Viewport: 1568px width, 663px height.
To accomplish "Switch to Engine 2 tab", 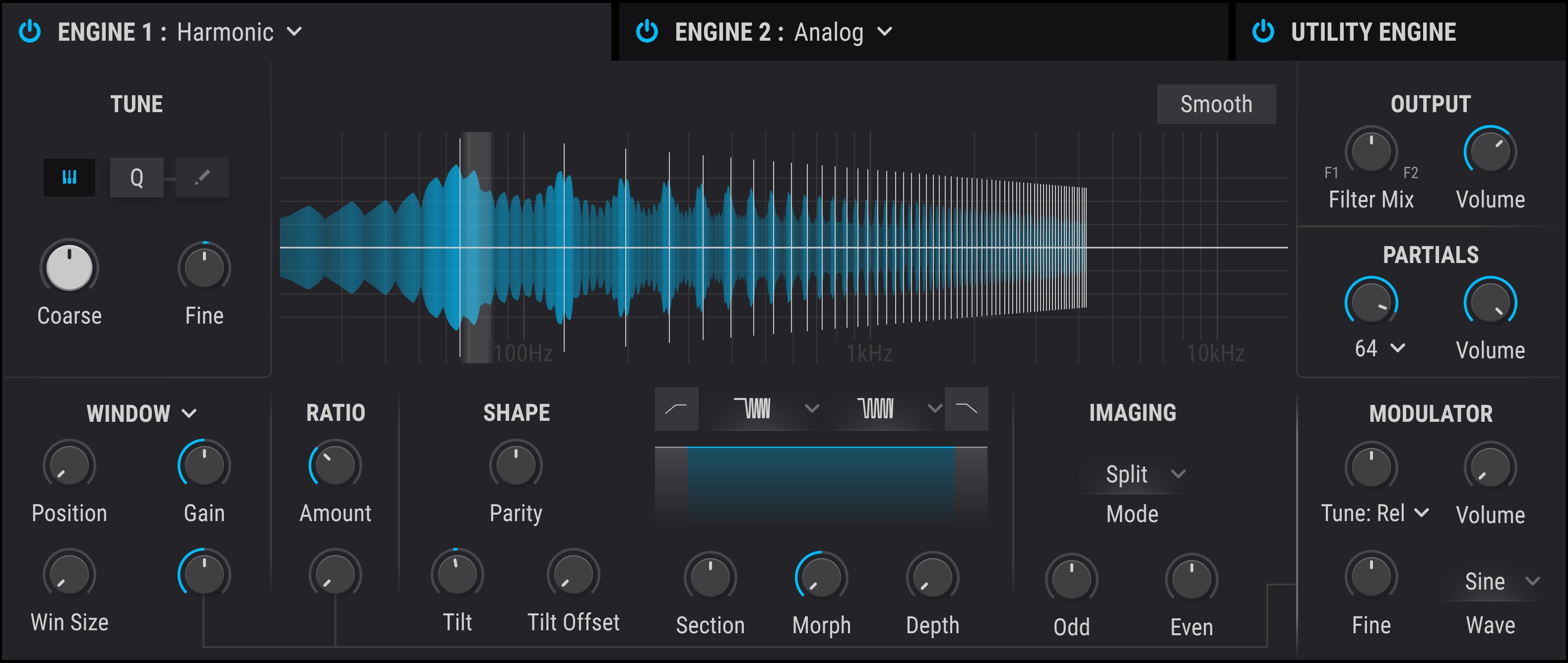I will 923,32.
